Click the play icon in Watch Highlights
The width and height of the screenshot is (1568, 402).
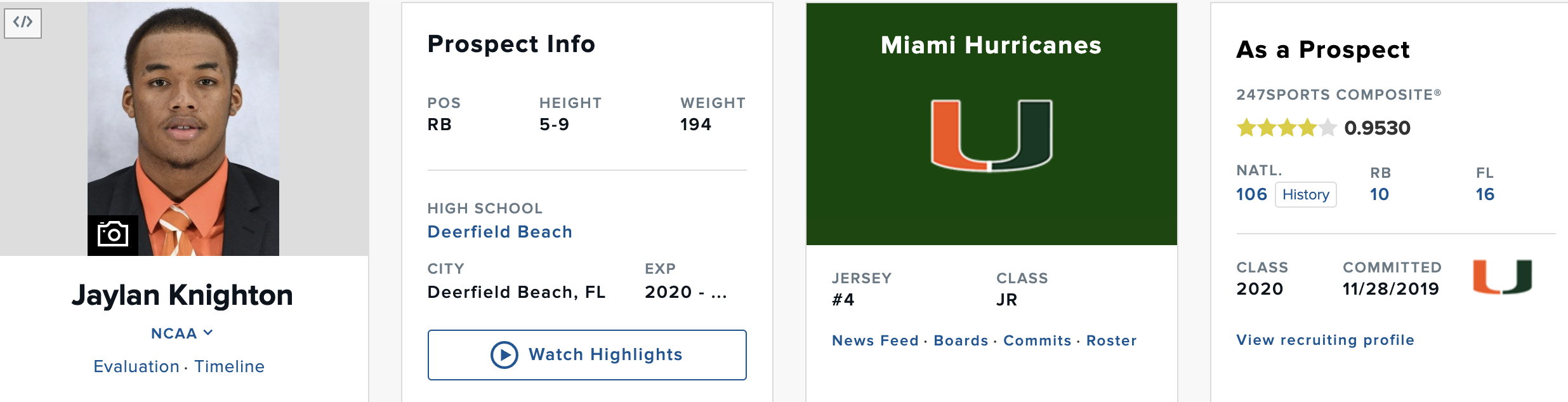tap(504, 355)
